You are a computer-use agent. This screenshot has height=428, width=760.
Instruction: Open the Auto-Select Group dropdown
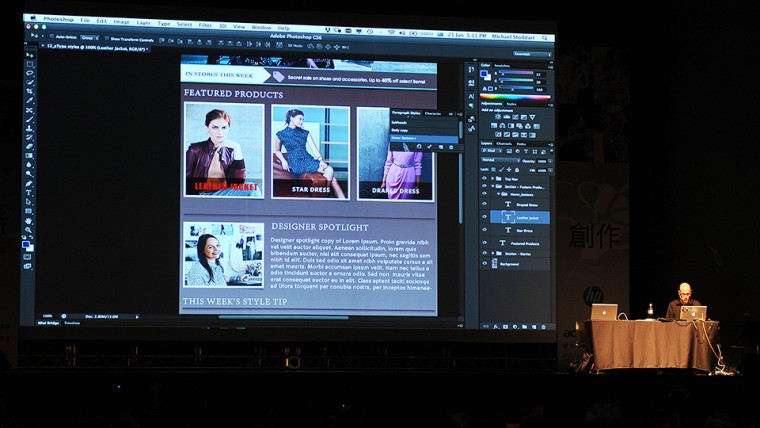(x=90, y=38)
